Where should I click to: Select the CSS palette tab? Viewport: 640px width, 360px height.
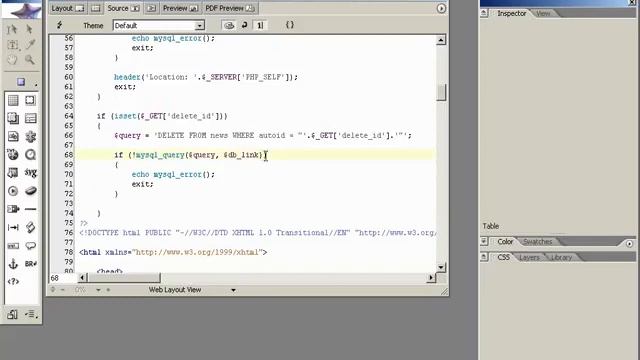[x=503, y=258]
